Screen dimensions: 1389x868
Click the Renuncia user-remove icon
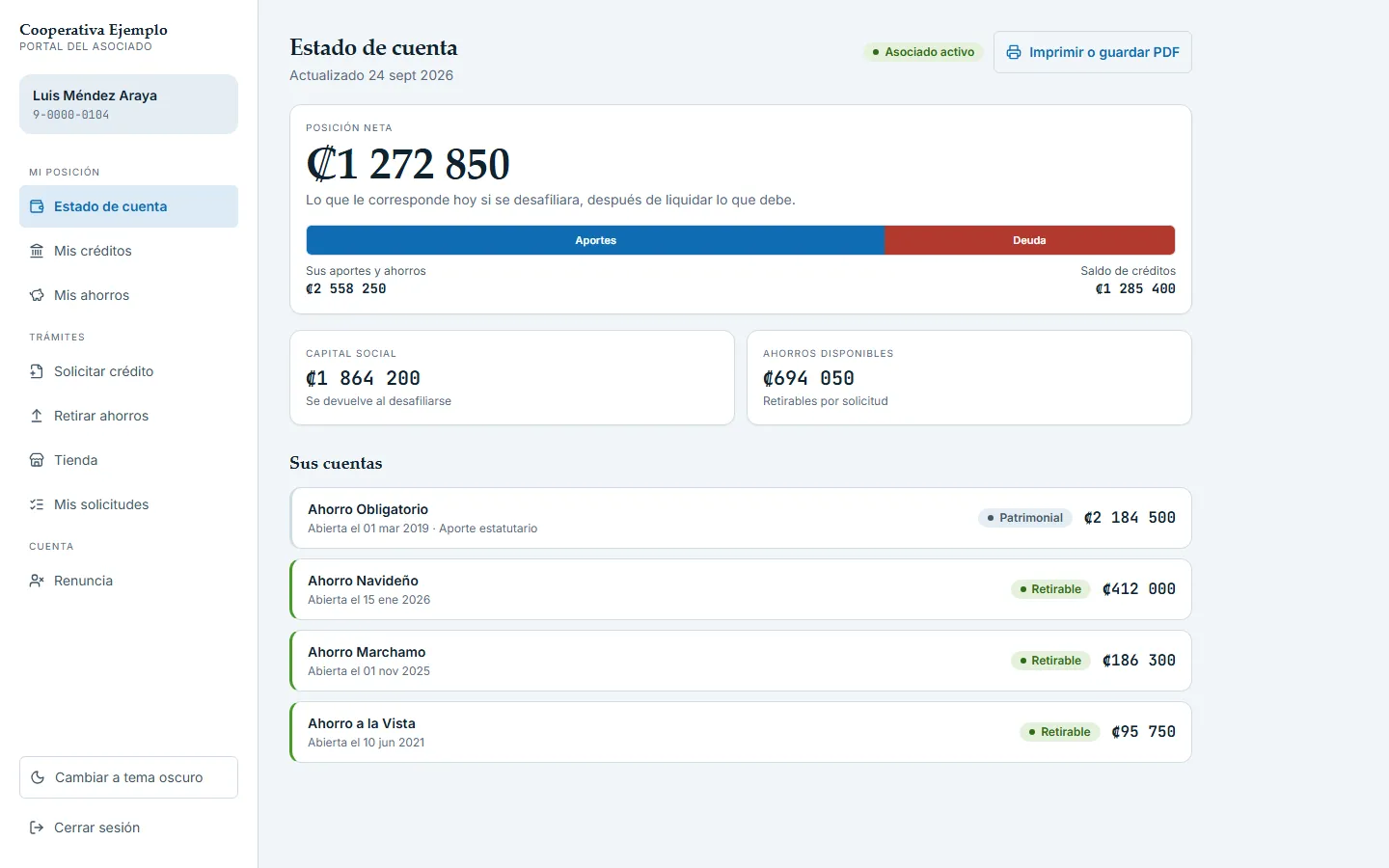(x=37, y=581)
